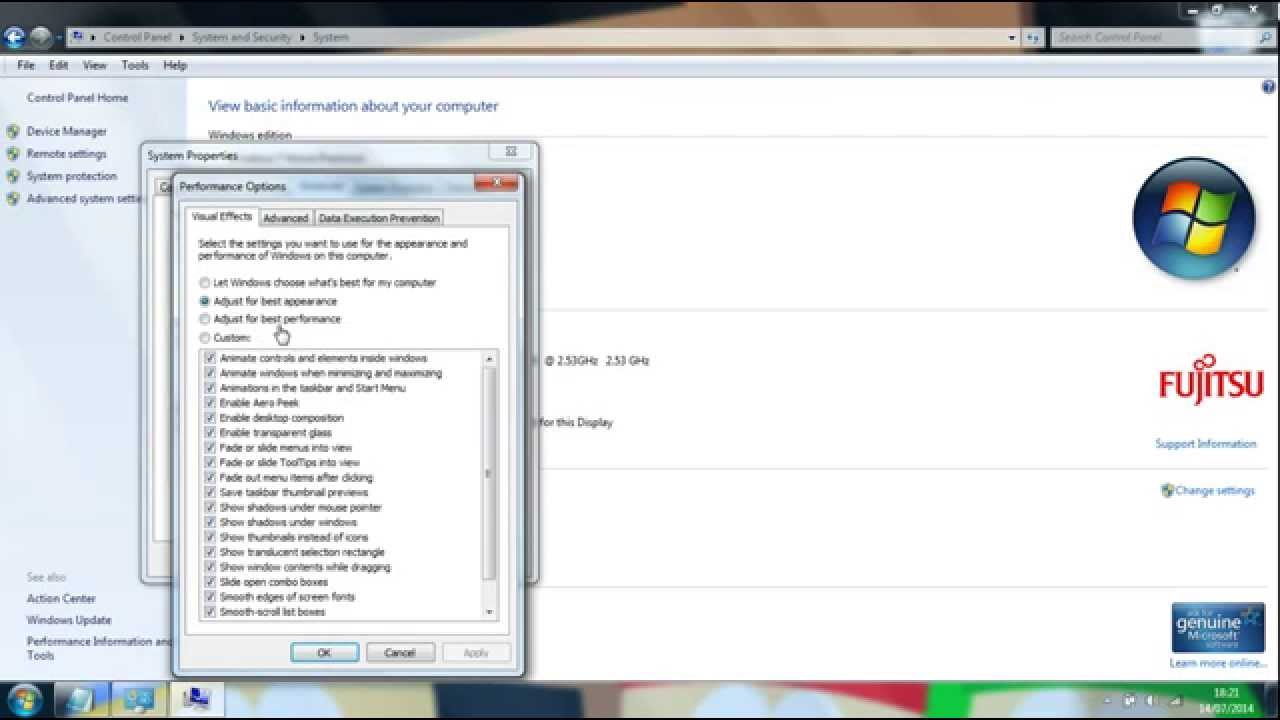Screen dimensions: 1280x720
Task: Open the File menu
Action: click(26, 65)
